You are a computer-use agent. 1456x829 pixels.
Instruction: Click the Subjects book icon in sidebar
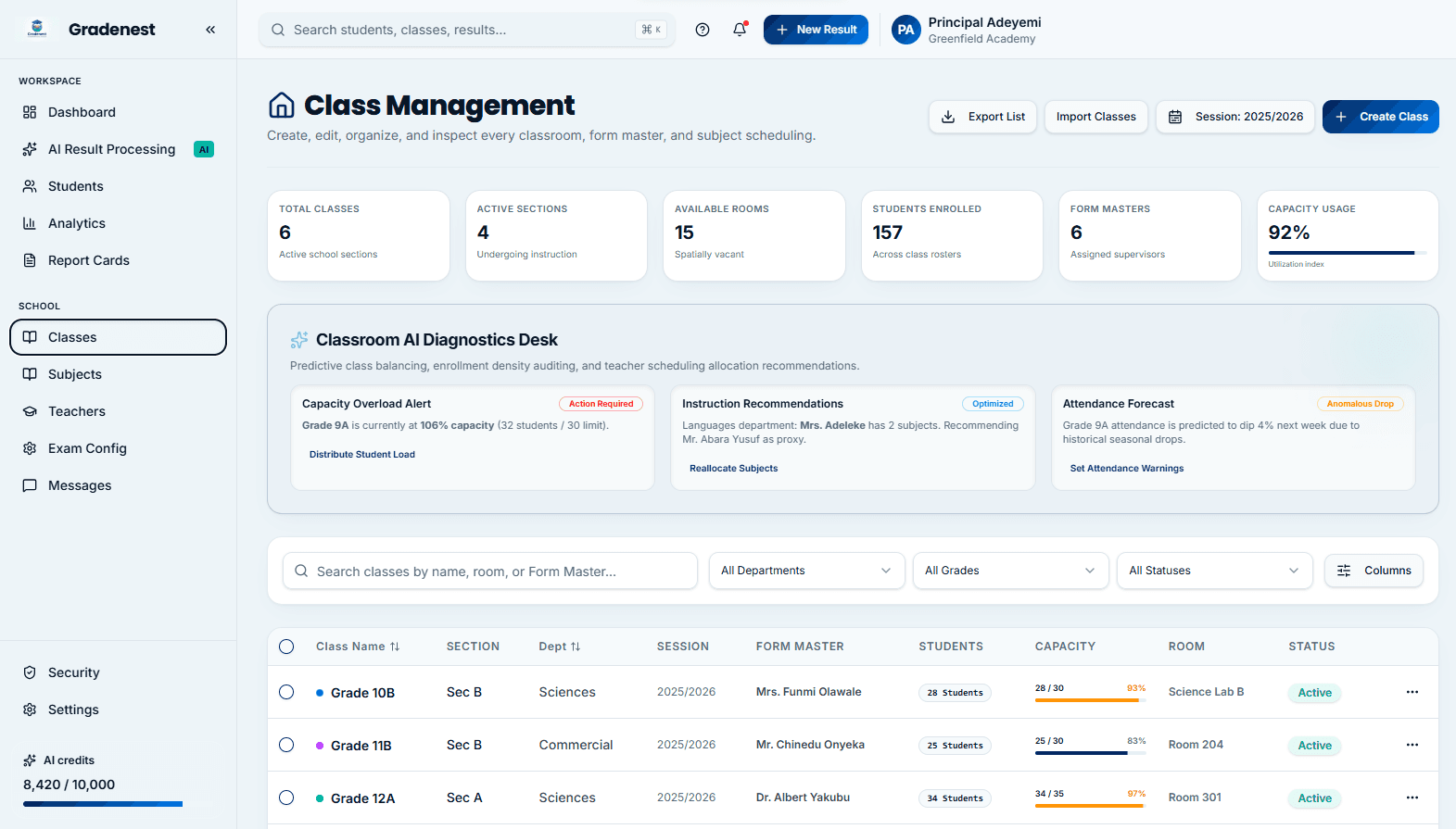click(30, 374)
